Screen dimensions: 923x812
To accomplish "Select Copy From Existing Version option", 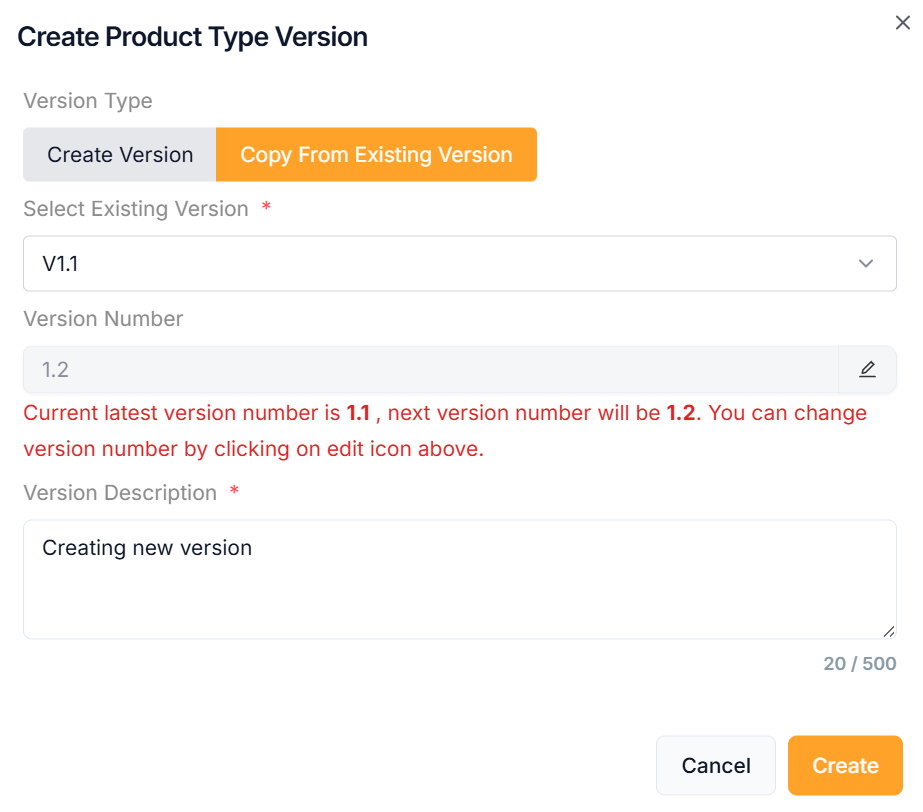I will 376,155.
